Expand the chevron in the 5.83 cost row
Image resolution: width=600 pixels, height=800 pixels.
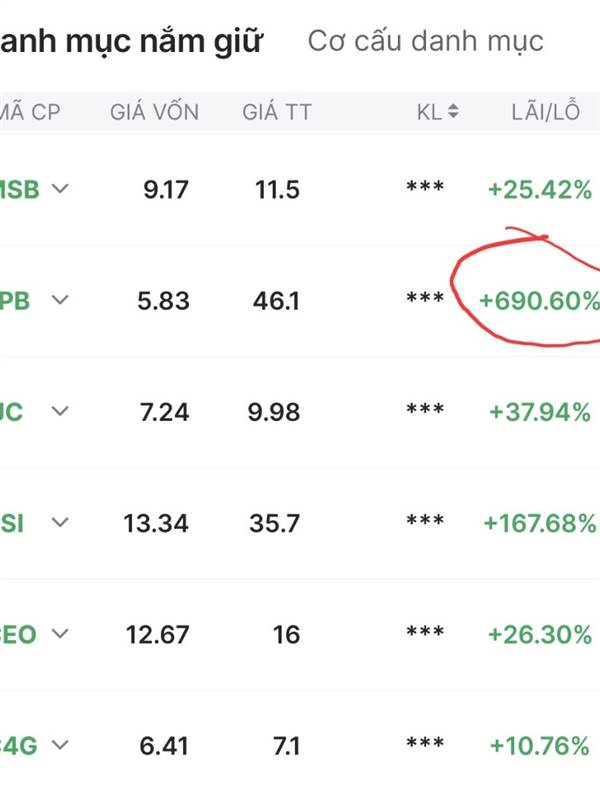[x=60, y=299]
